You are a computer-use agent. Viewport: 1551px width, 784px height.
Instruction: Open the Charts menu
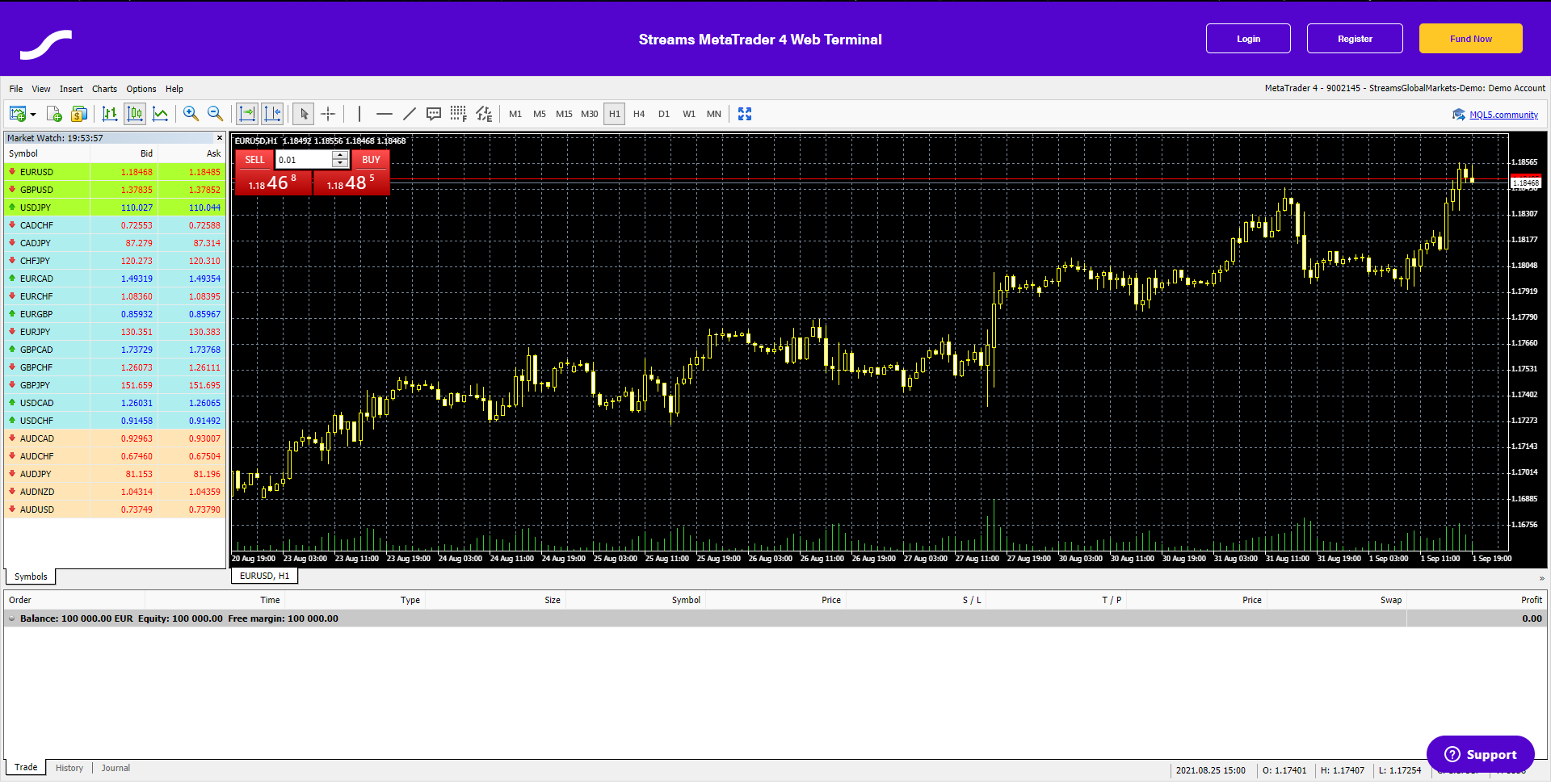pos(104,89)
